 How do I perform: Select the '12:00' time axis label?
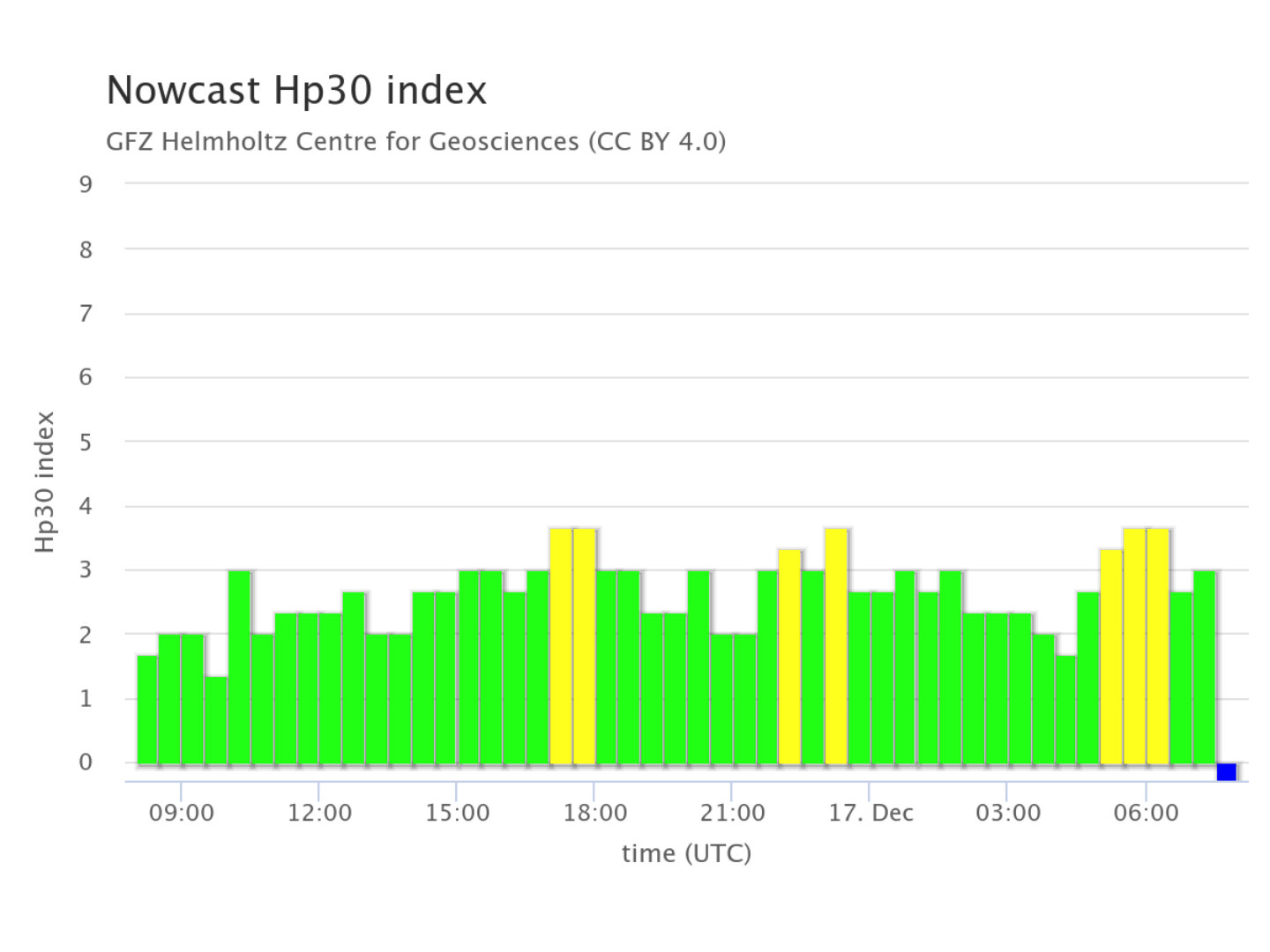pos(319,813)
